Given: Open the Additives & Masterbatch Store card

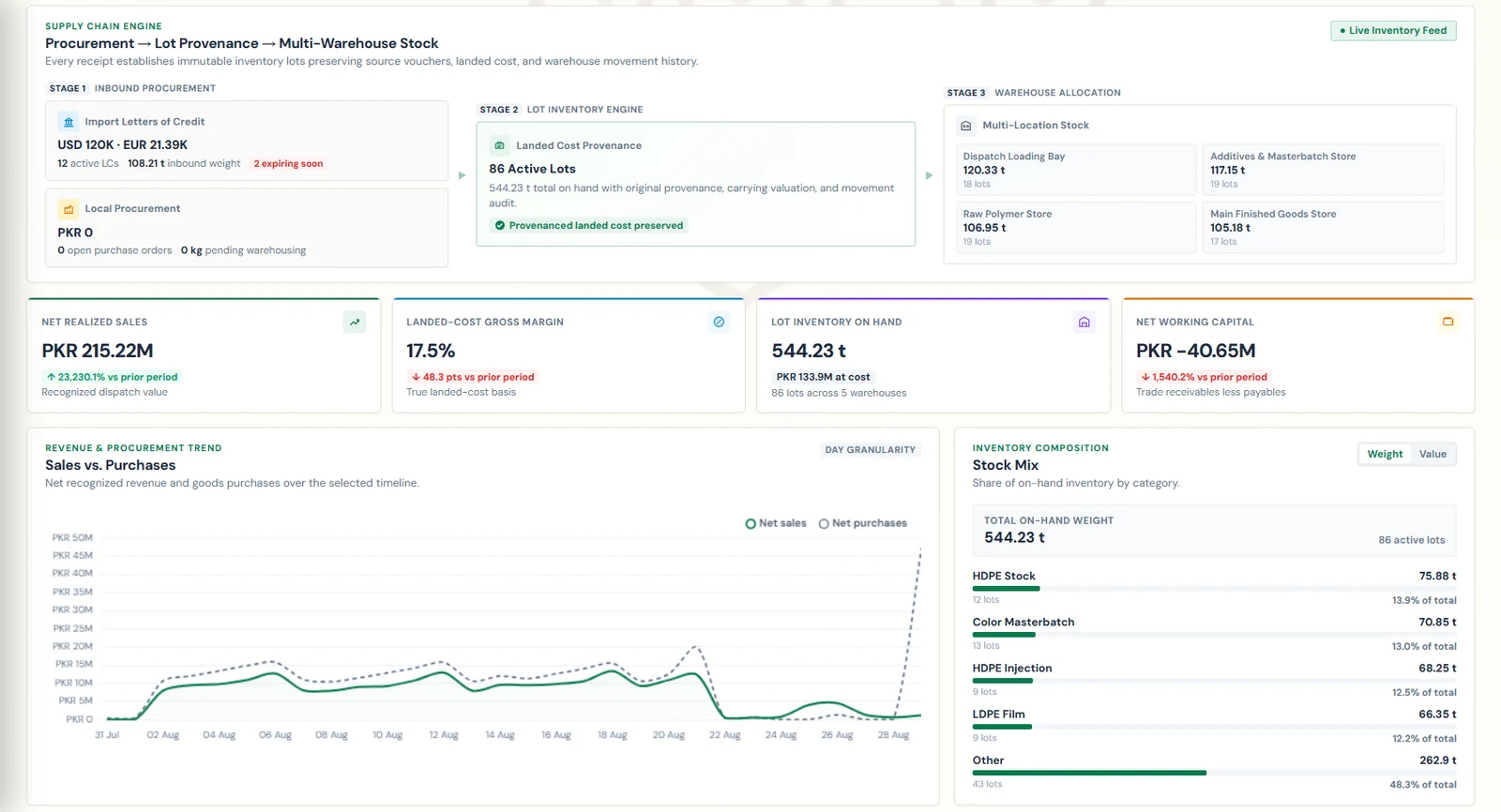Looking at the screenshot, I should point(1324,170).
